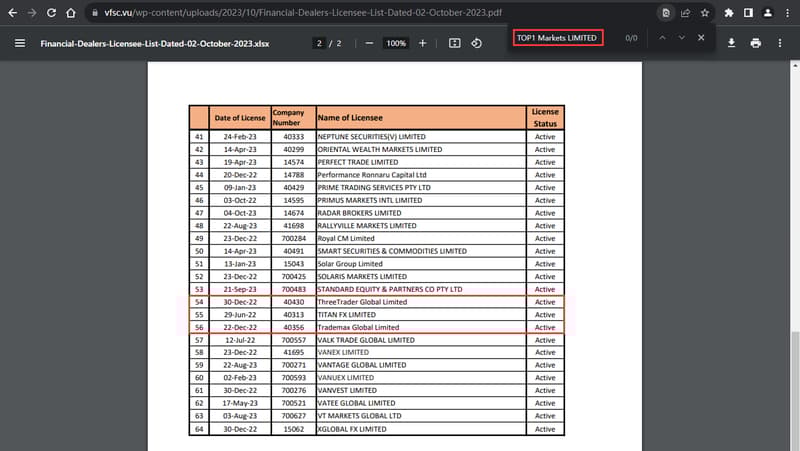This screenshot has height=451, width=800.
Task: Click the fit to page icon
Action: pos(455,43)
